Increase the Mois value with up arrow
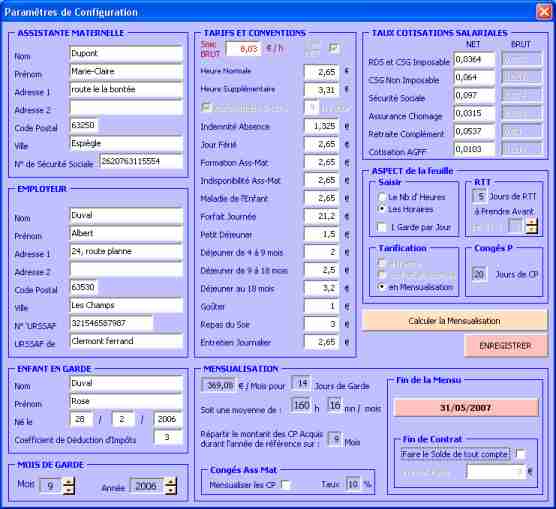The height and width of the screenshot is (509, 556). point(68,481)
